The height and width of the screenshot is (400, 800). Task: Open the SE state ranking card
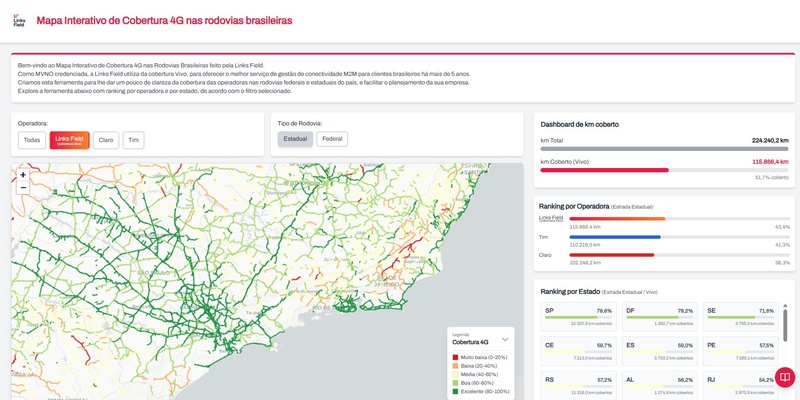coord(741,316)
